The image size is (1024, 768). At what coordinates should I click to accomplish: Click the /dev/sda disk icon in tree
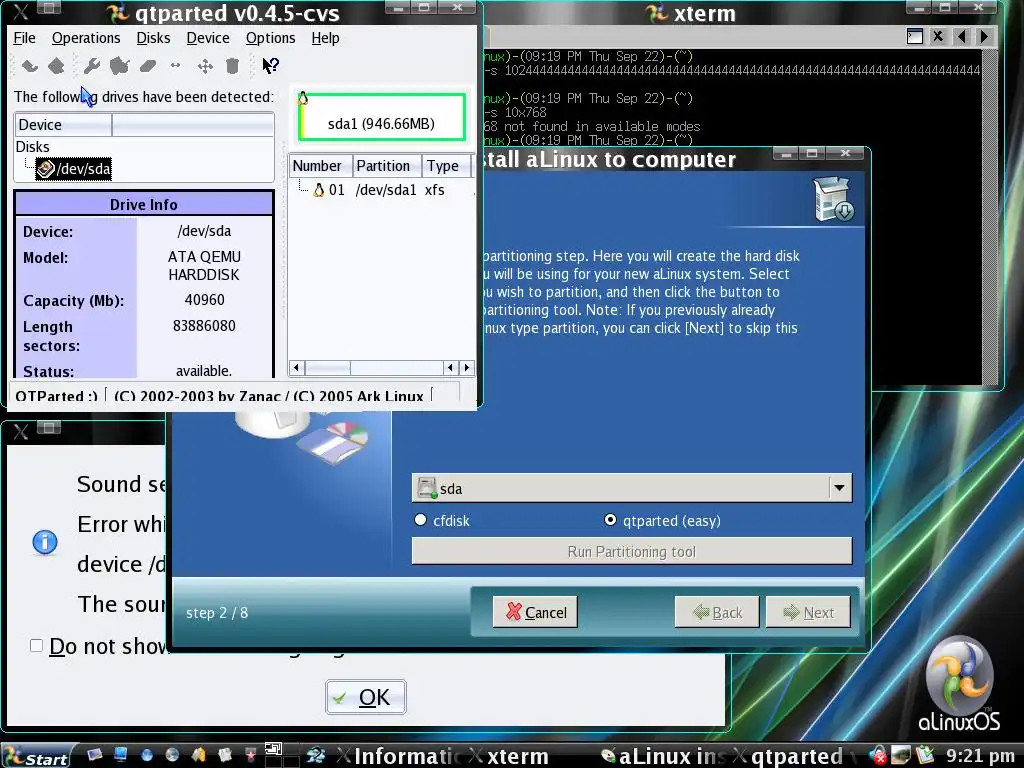[x=45, y=169]
